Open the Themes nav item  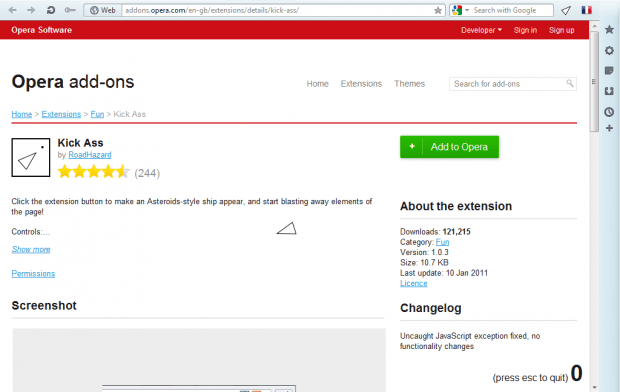[409, 84]
